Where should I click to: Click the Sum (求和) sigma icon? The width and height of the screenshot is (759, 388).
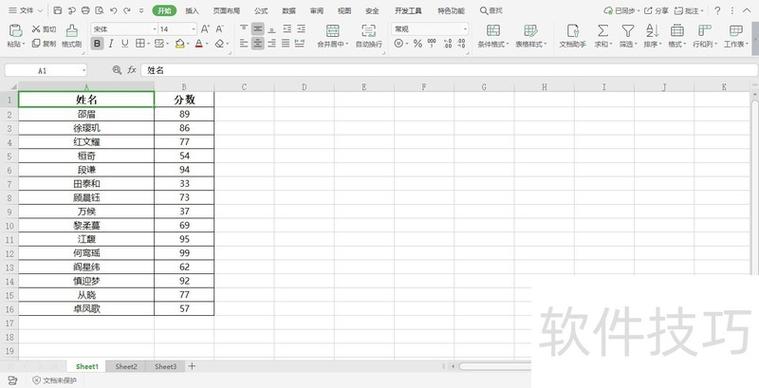pos(603,30)
